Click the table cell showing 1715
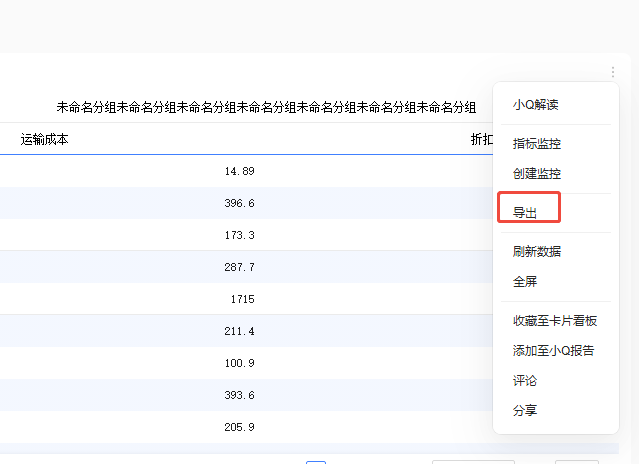The image size is (639, 464). click(x=241, y=299)
